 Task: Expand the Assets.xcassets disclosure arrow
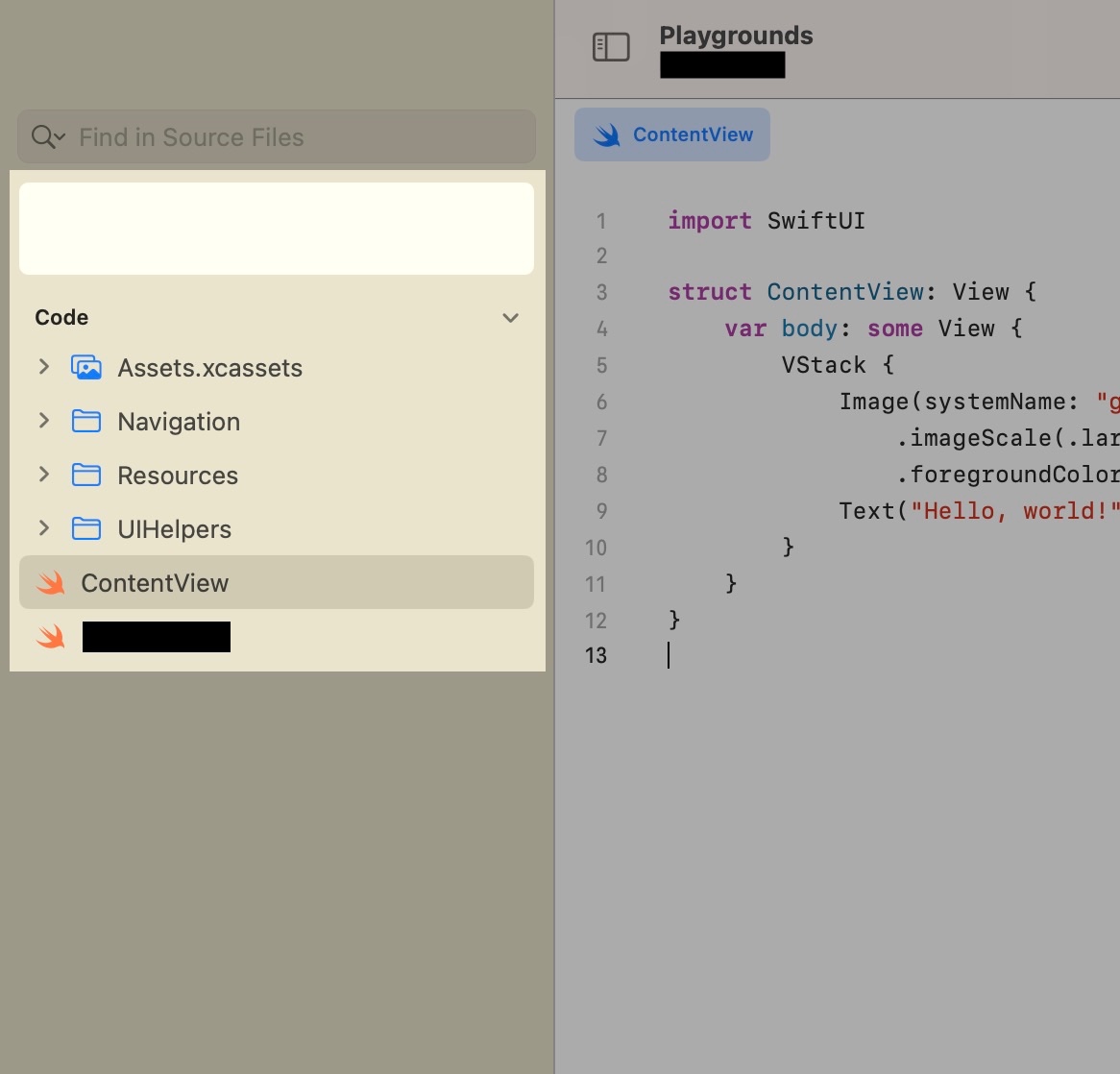pos(43,367)
